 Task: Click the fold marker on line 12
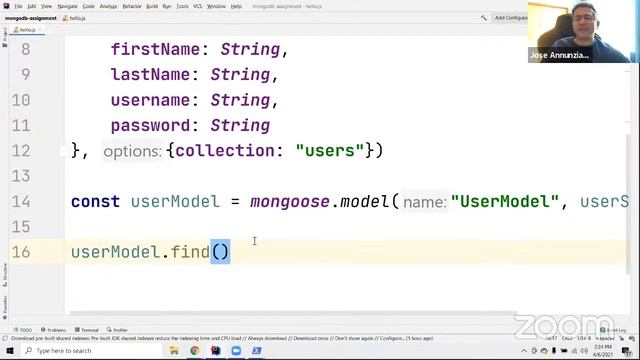tap(64, 151)
